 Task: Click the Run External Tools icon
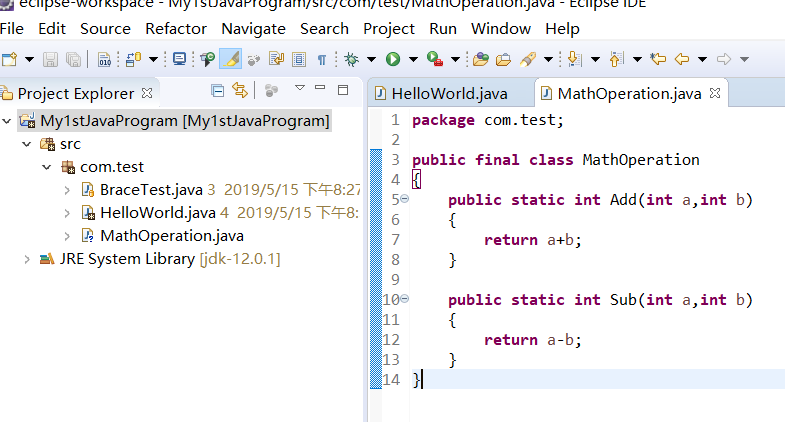[435, 59]
